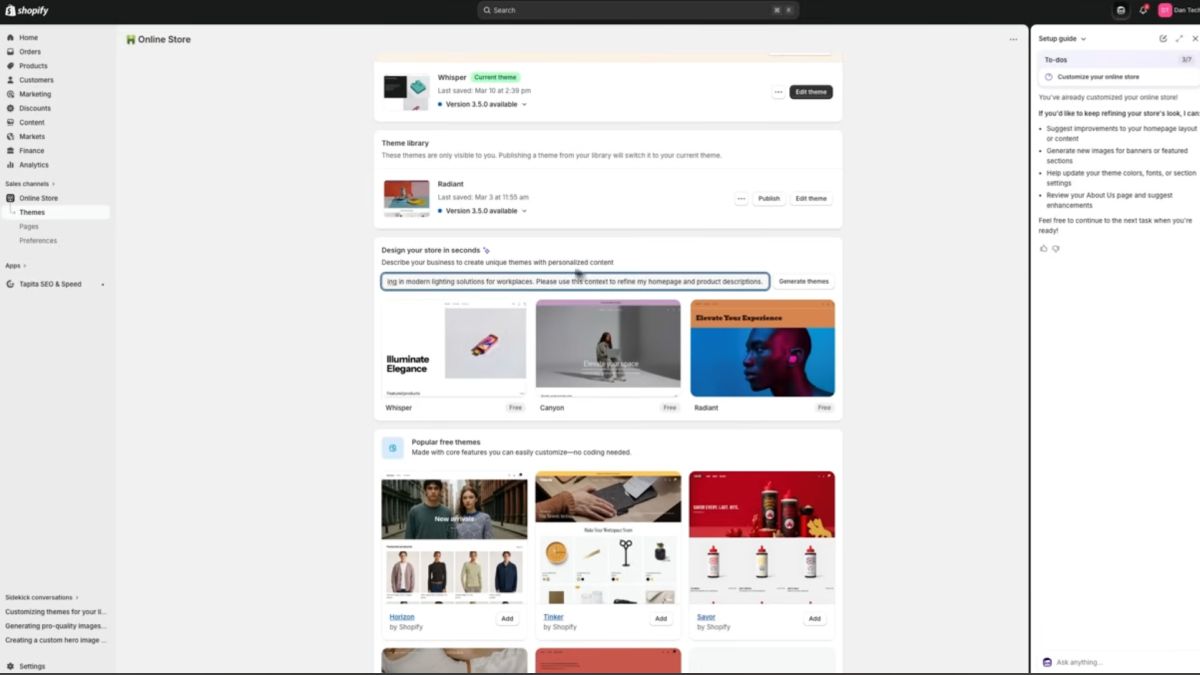Screen dimensions: 1200x675
Task: Give thumbs up to the Sidekick response
Action: [x=1044, y=248]
